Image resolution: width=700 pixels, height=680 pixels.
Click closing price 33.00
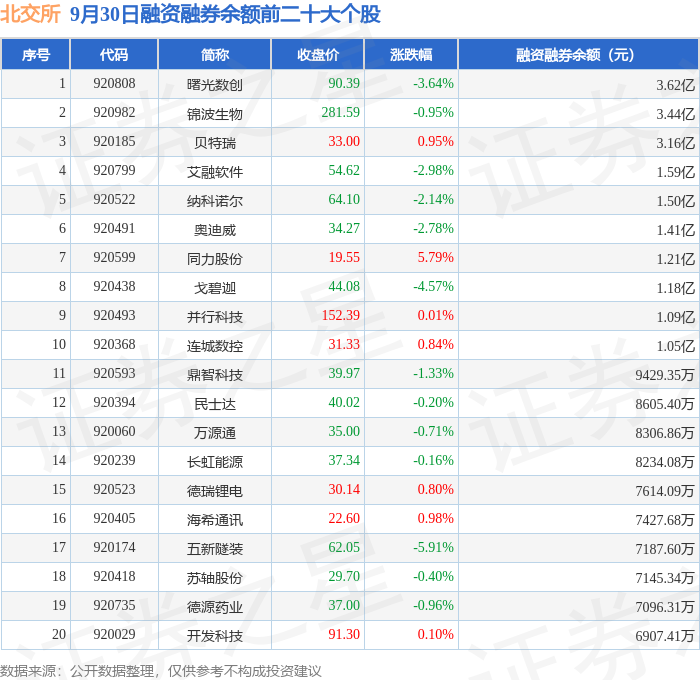pos(344,142)
